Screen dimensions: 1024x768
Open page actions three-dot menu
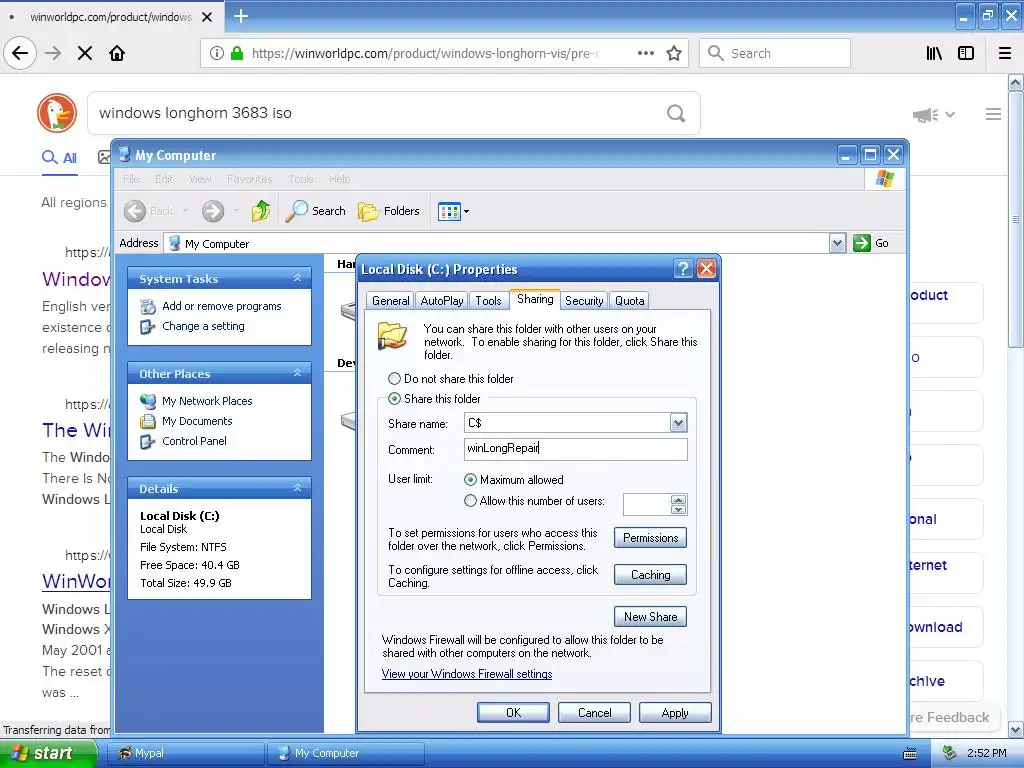[646, 53]
